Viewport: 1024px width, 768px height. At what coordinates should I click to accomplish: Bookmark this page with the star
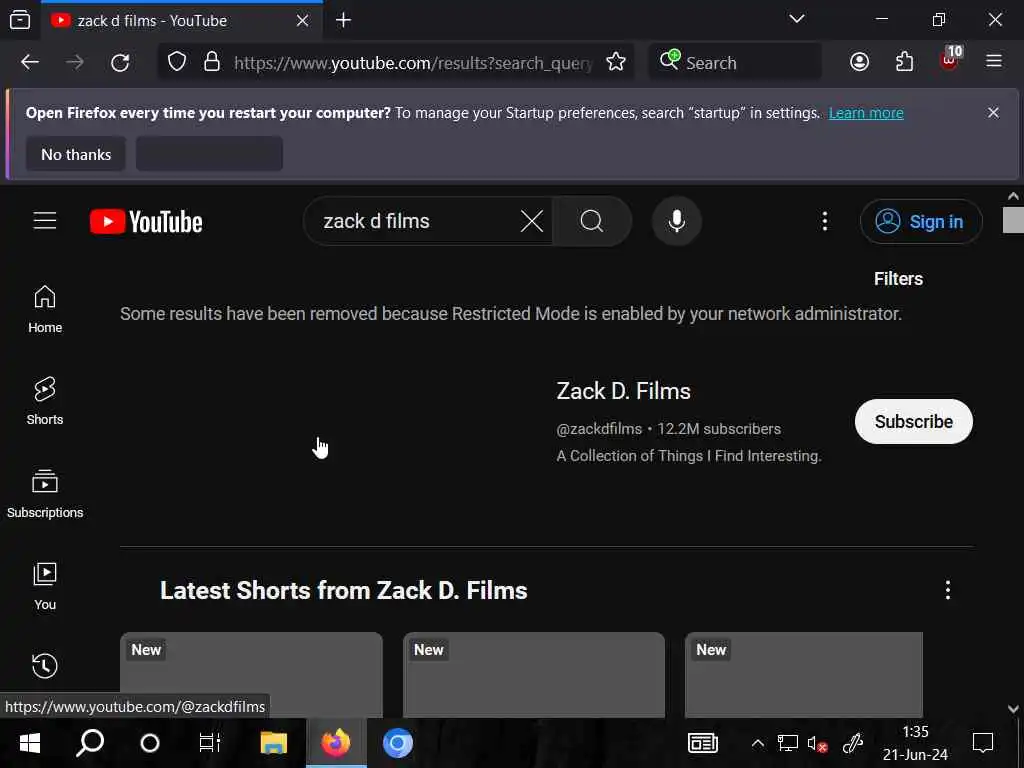pyautogui.click(x=615, y=62)
